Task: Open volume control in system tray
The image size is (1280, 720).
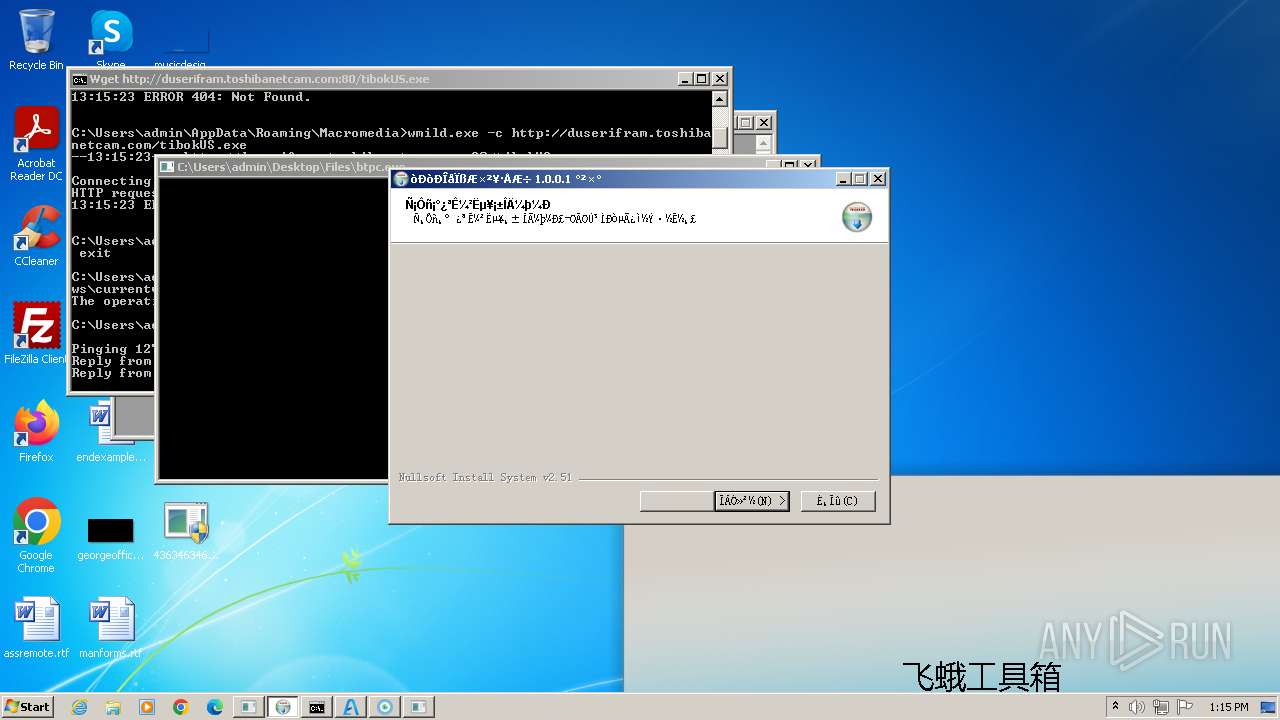Action: click(1137, 707)
